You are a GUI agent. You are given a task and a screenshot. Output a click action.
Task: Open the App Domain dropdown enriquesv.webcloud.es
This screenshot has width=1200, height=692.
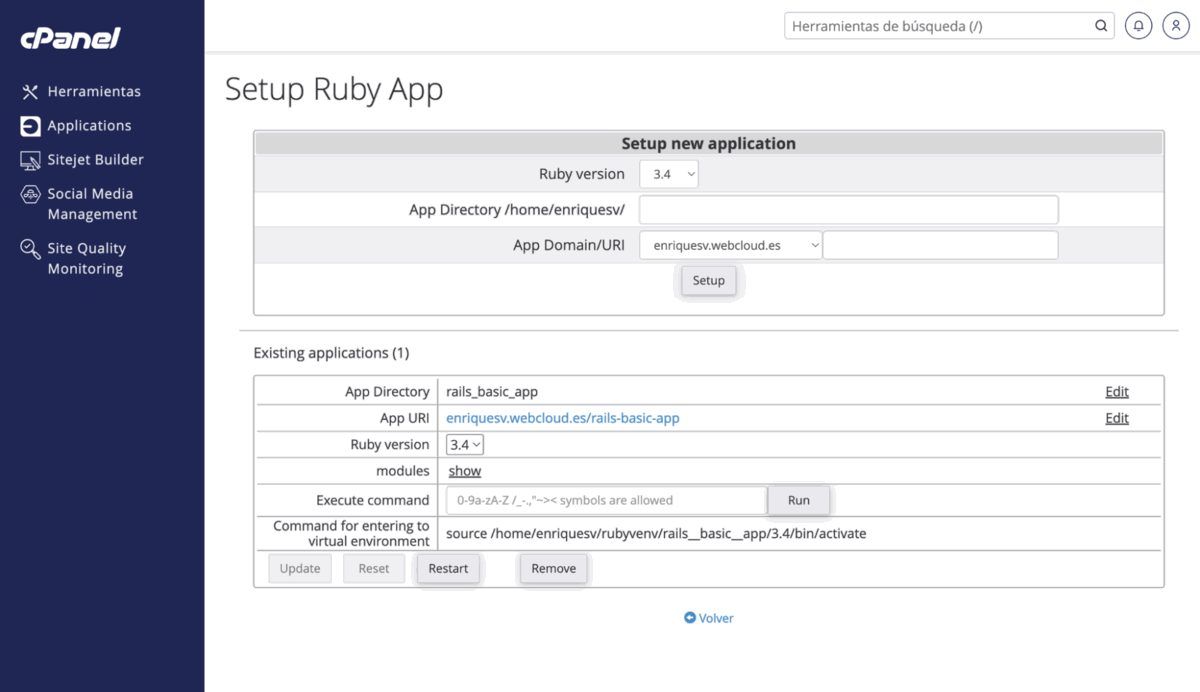[730, 245]
